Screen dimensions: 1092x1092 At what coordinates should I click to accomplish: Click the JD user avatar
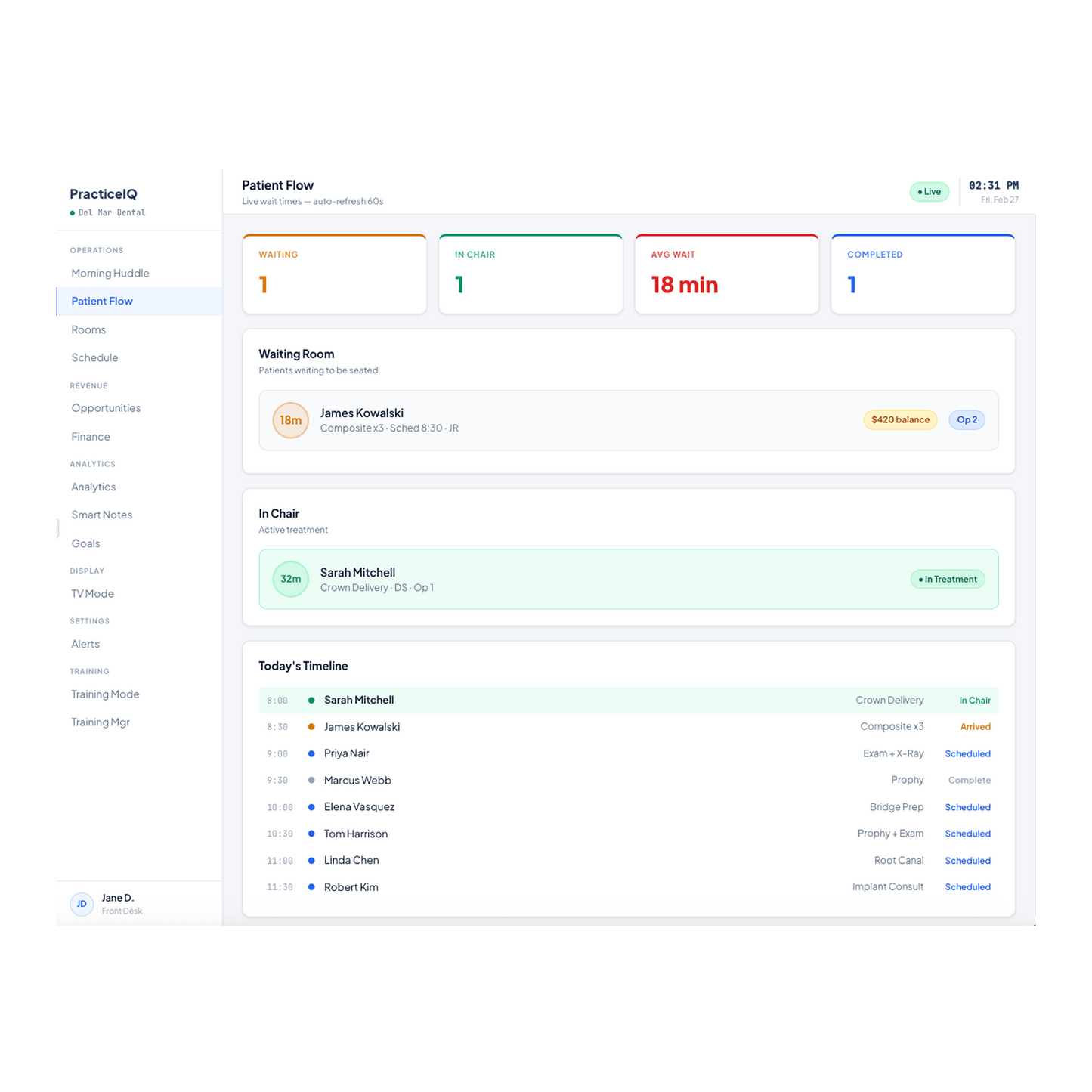click(82, 904)
